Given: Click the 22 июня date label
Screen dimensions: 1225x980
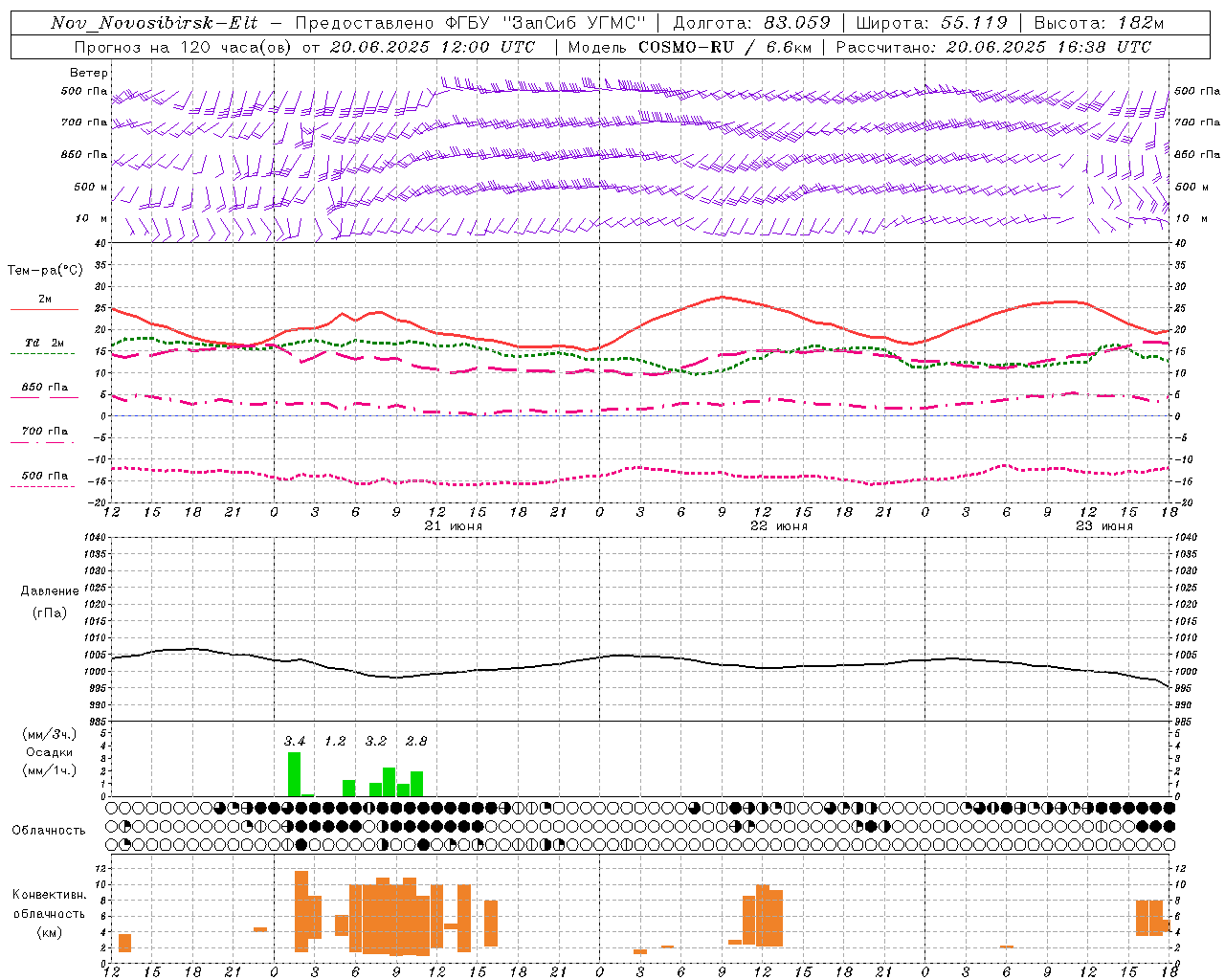Looking at the screenshot, I should coord(779,526).
